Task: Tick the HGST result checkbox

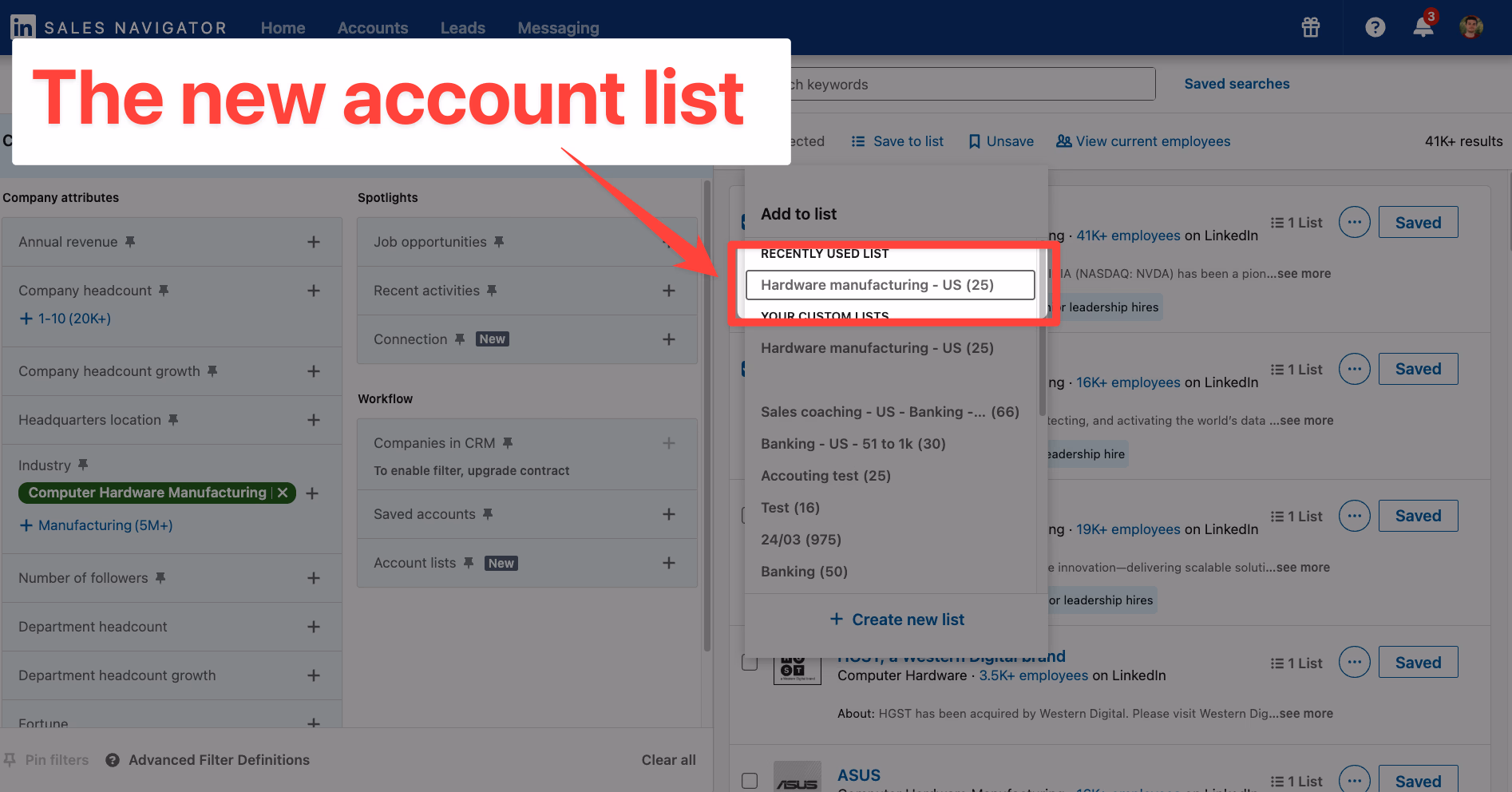Action: click(750, 663)
